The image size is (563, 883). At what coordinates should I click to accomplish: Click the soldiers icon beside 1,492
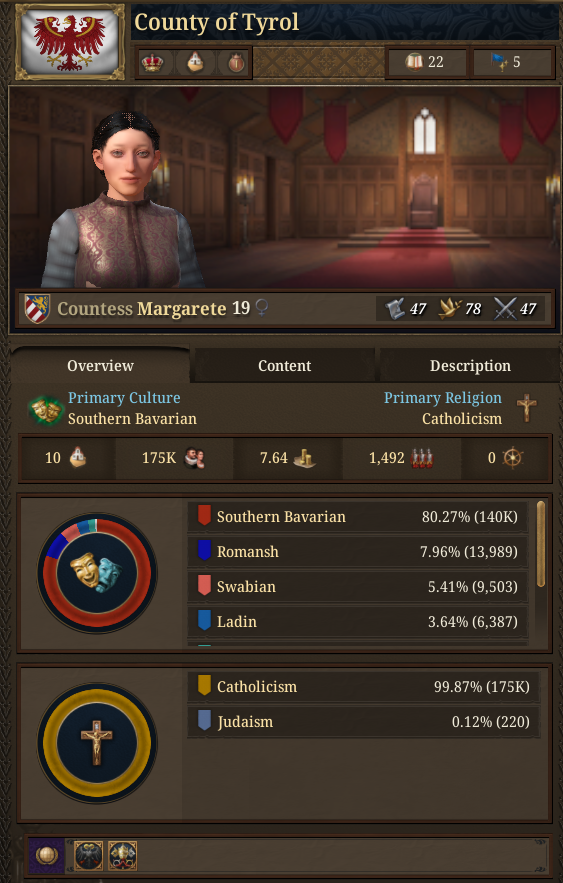tap(421, 458)
